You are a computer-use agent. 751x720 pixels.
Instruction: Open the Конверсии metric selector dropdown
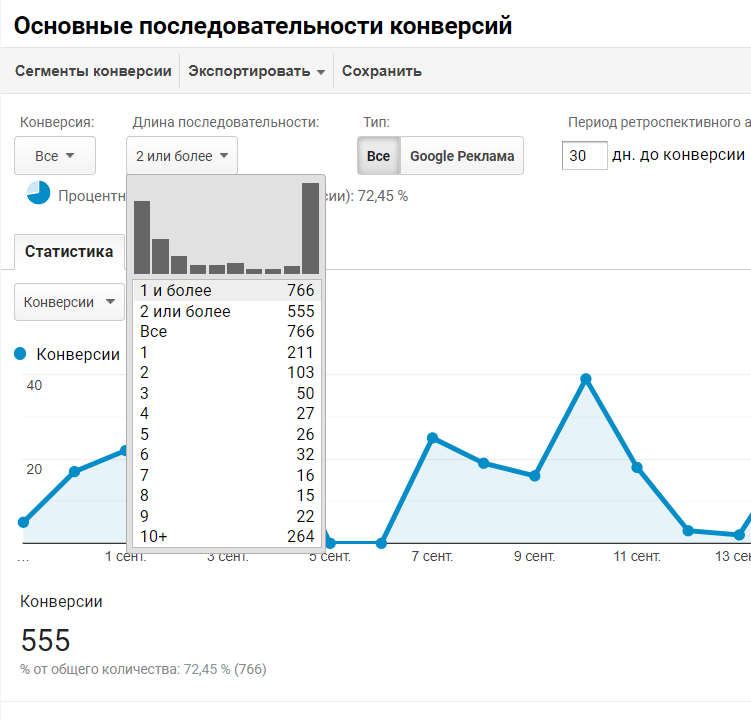click(x=69, y=302)
